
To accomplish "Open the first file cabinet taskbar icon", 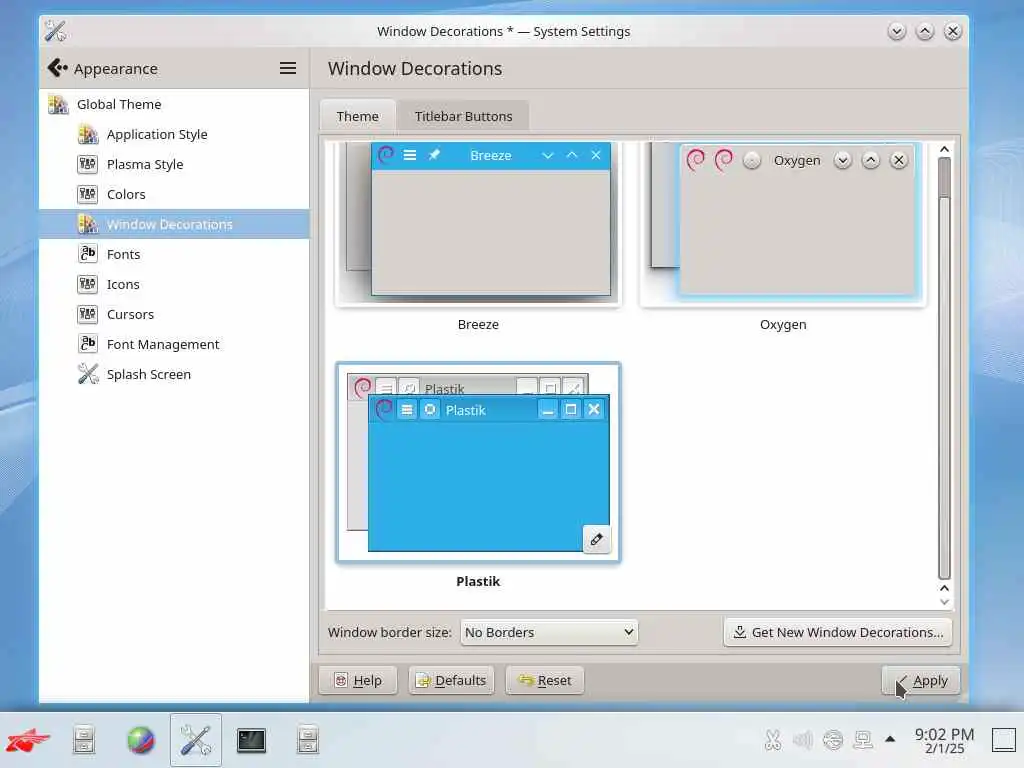I will point(84,740).
